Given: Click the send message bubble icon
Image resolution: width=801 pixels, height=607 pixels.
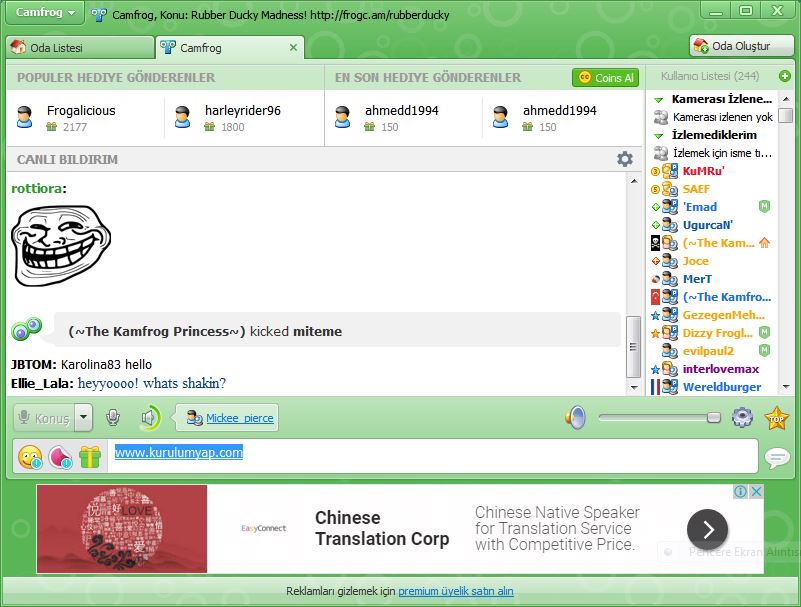Looking at the screenshot, I should click(777, 457).
